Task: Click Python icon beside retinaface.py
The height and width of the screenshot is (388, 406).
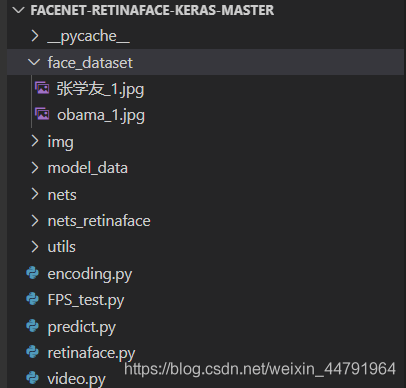Action: 33,352
